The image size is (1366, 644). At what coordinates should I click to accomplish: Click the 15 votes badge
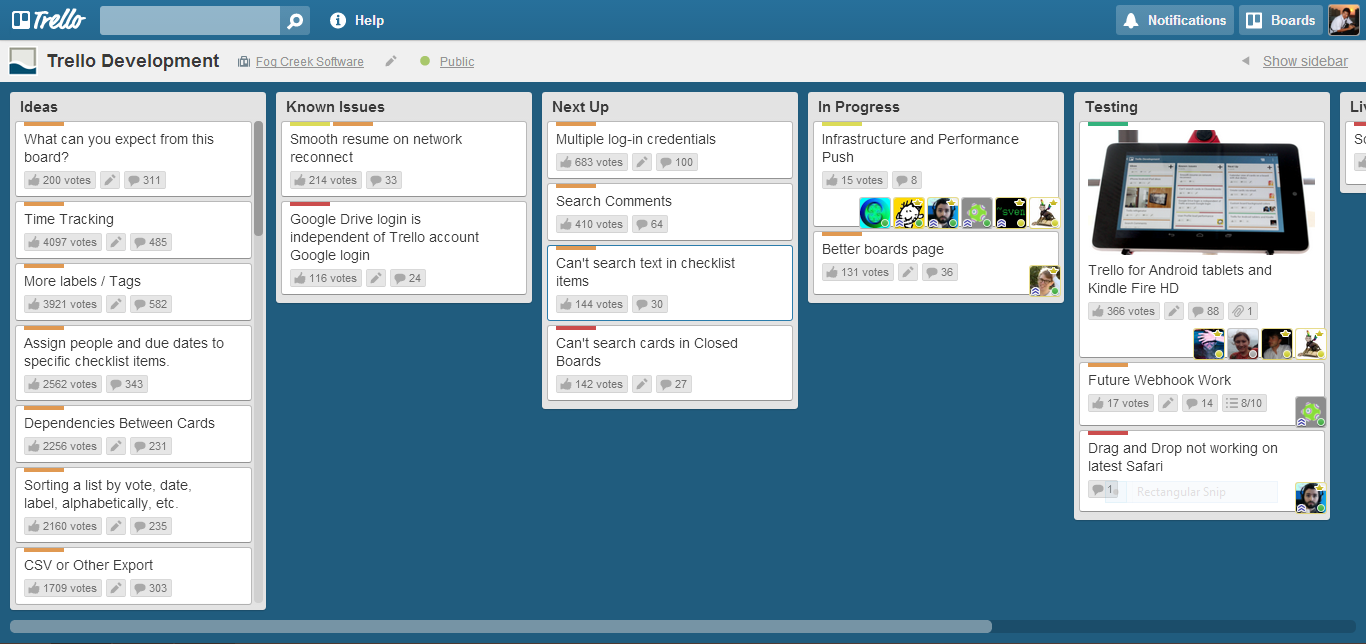855,180
